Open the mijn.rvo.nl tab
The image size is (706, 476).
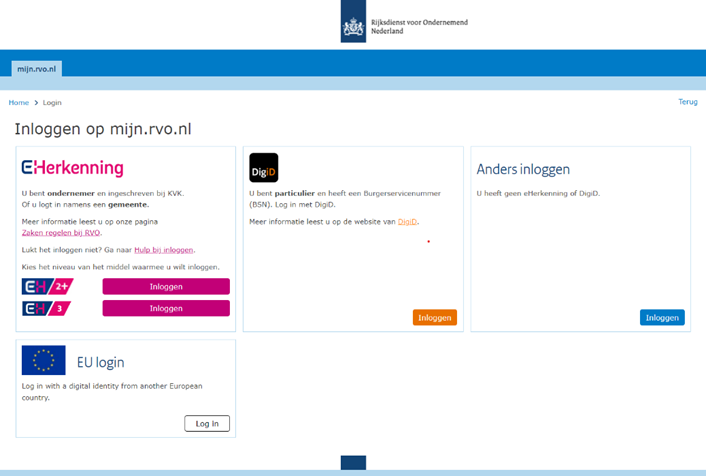pos(36,69)
